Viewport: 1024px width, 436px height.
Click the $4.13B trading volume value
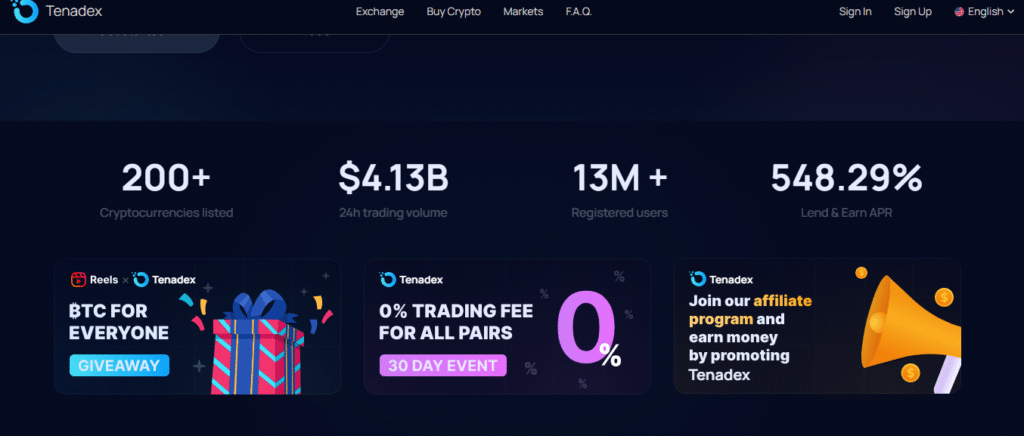(x=393, y=178)
